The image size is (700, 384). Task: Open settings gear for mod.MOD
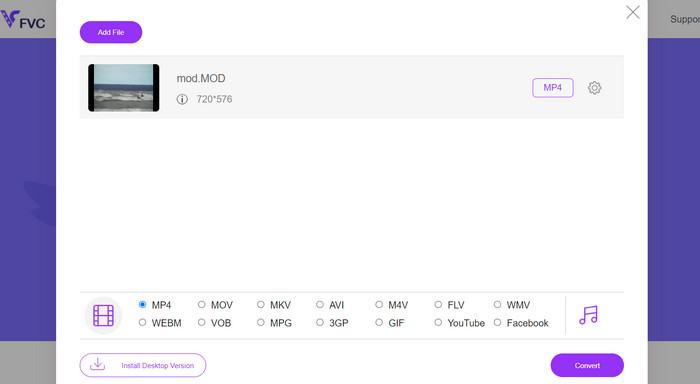click(594, 88)
